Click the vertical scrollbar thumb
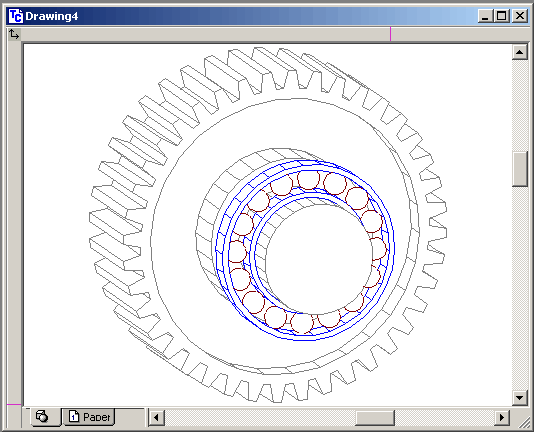This screenshot has width=534, height=432. tap(520, 169)
